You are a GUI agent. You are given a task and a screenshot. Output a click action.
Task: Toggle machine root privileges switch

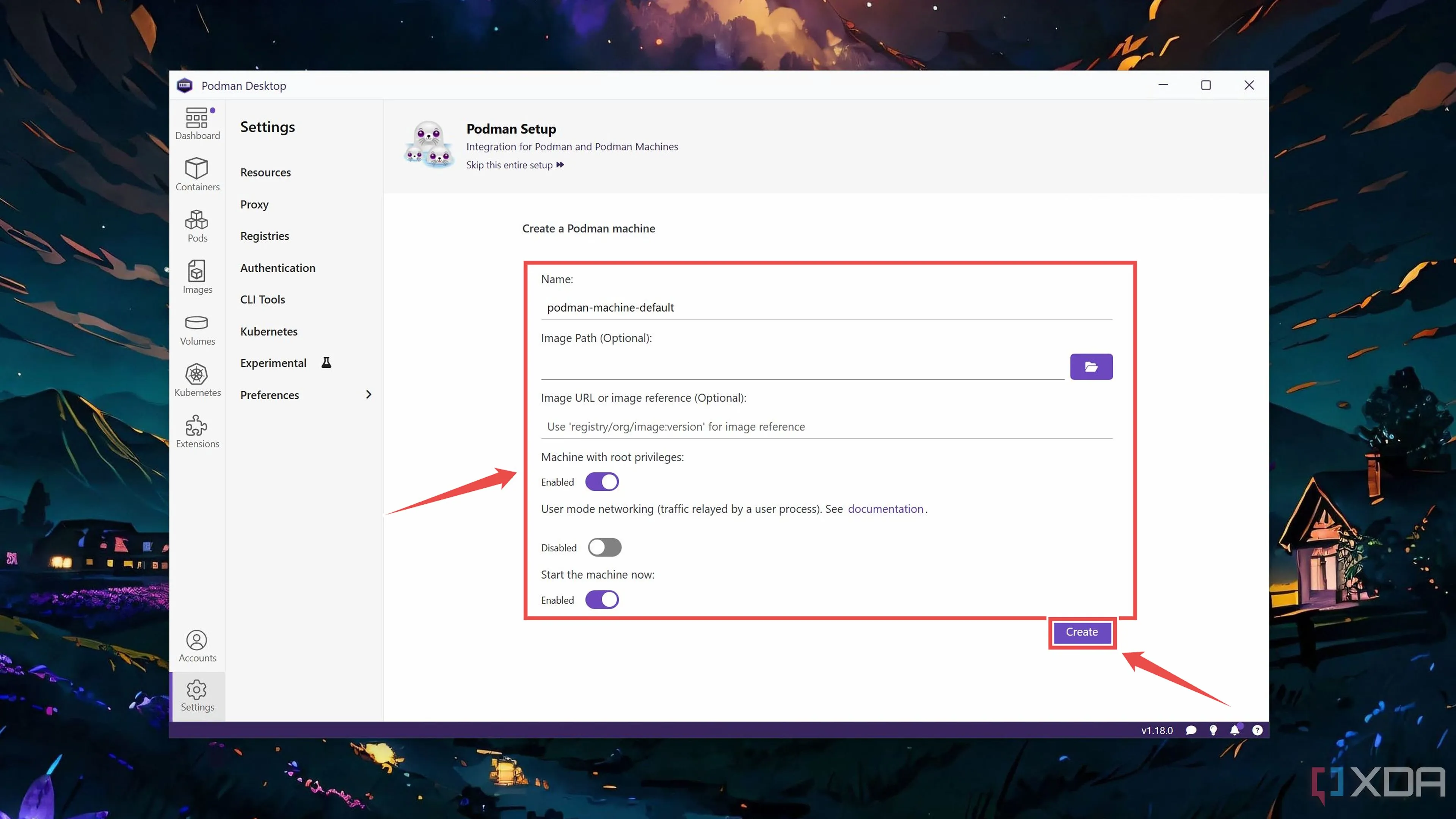pos(602,482)
